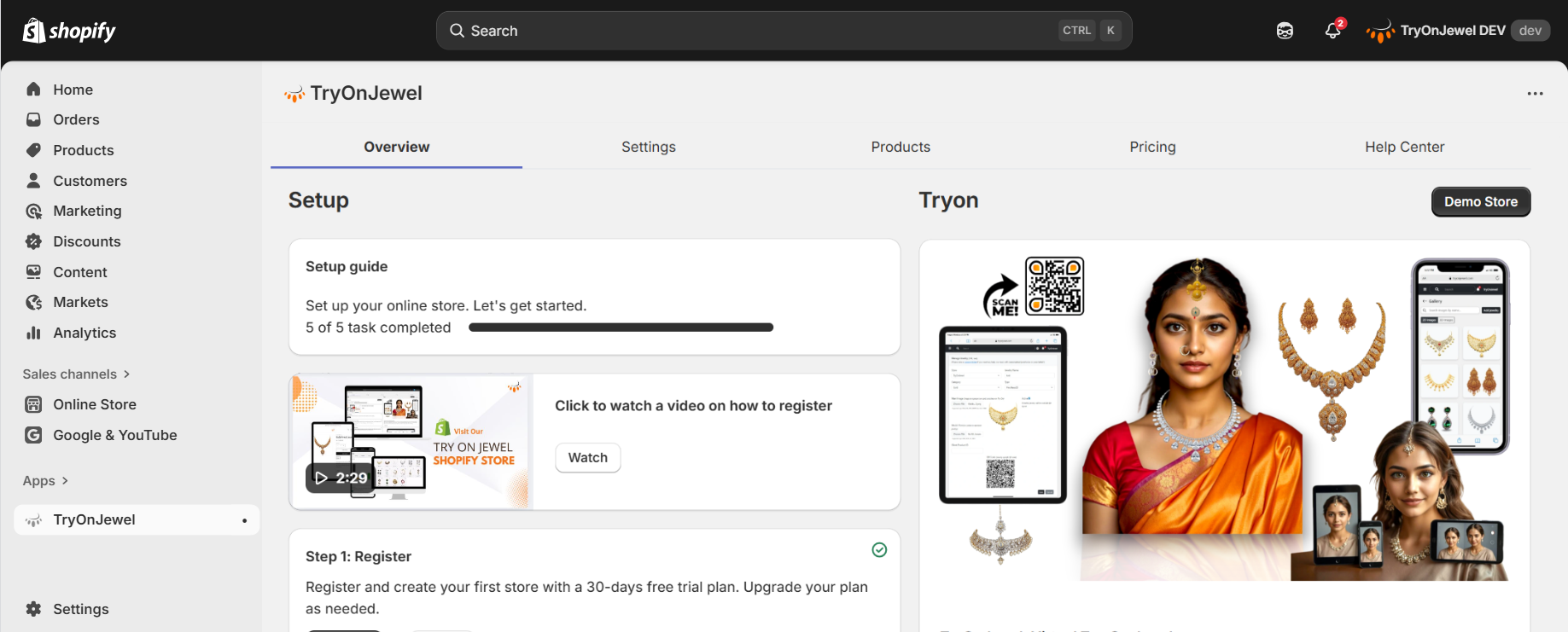
Task: Click the 'dev' badge in top bar
Action: pyautogui.click(x=1530, y=31)
